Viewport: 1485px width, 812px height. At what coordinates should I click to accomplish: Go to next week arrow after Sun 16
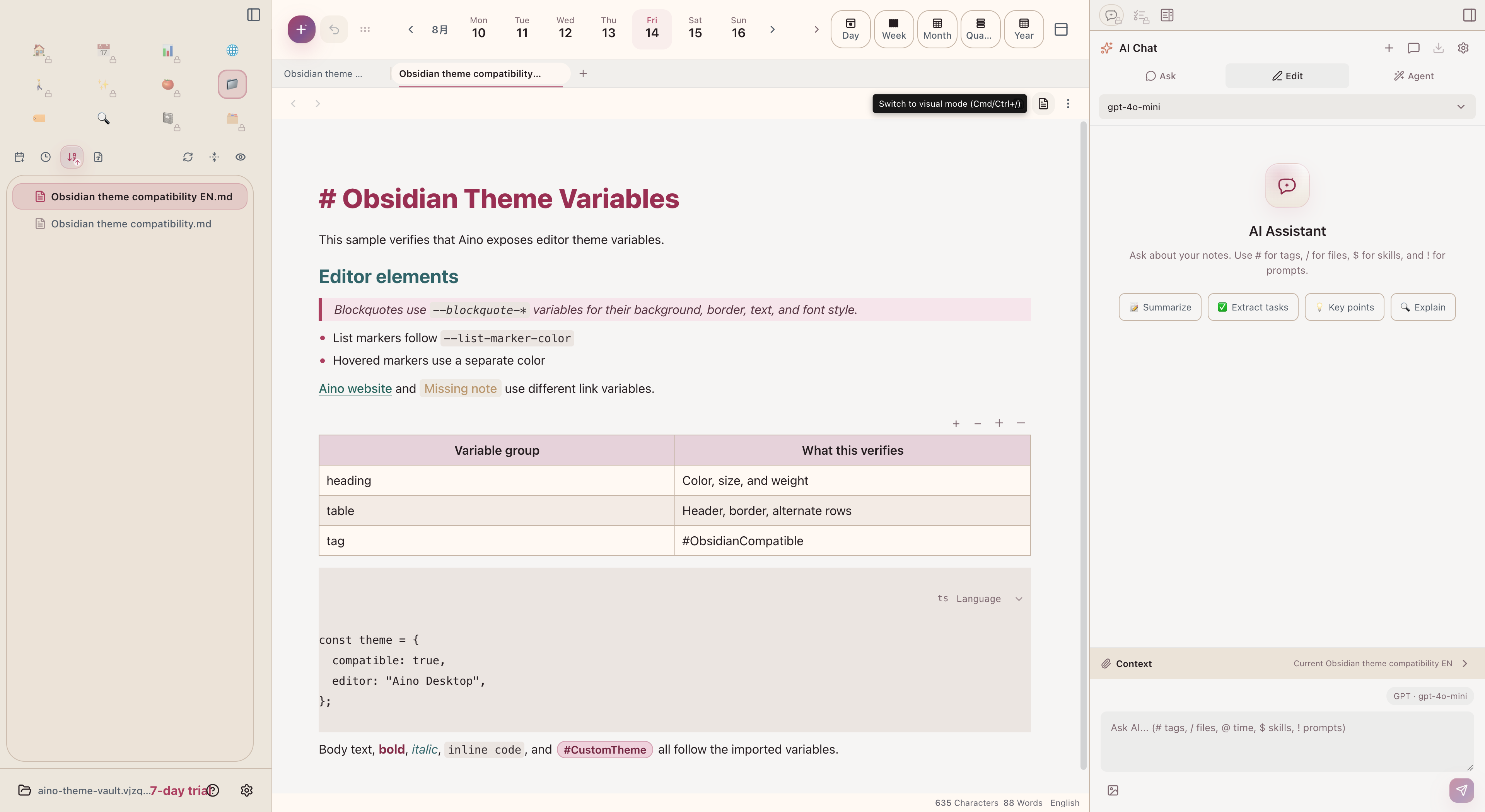pyautogui.click(x=773, y=29)
